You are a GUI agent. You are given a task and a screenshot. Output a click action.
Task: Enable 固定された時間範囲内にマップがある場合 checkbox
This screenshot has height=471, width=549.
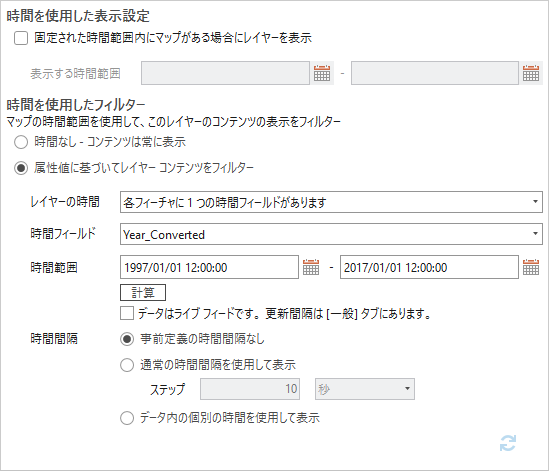tap(21, 38)
